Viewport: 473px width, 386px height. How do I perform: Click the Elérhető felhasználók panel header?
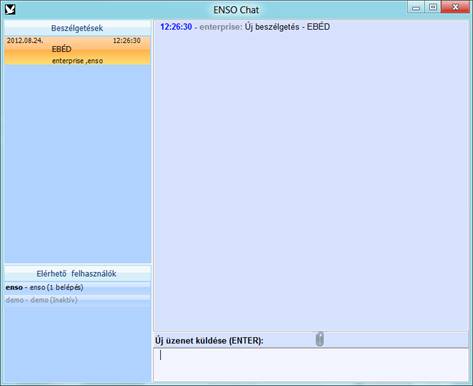[77, 274]
